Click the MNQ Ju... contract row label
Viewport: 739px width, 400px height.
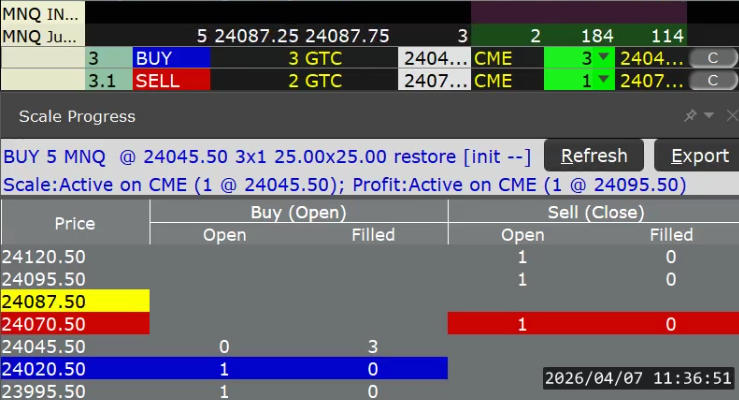[41, 36]
